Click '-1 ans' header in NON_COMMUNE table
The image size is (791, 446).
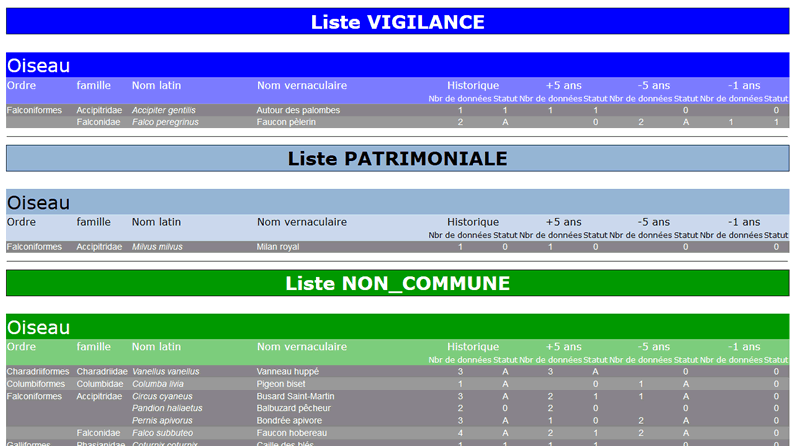click(744, 347)
